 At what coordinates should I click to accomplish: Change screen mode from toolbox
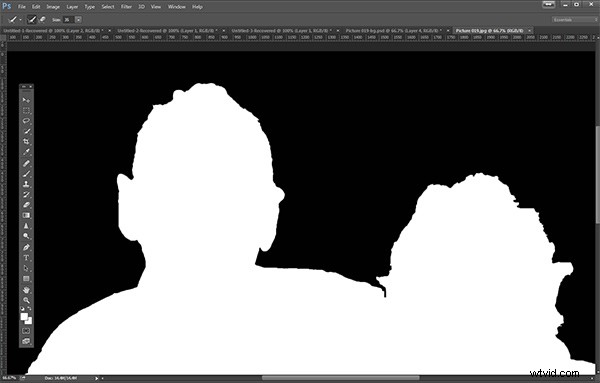(26, 341)
